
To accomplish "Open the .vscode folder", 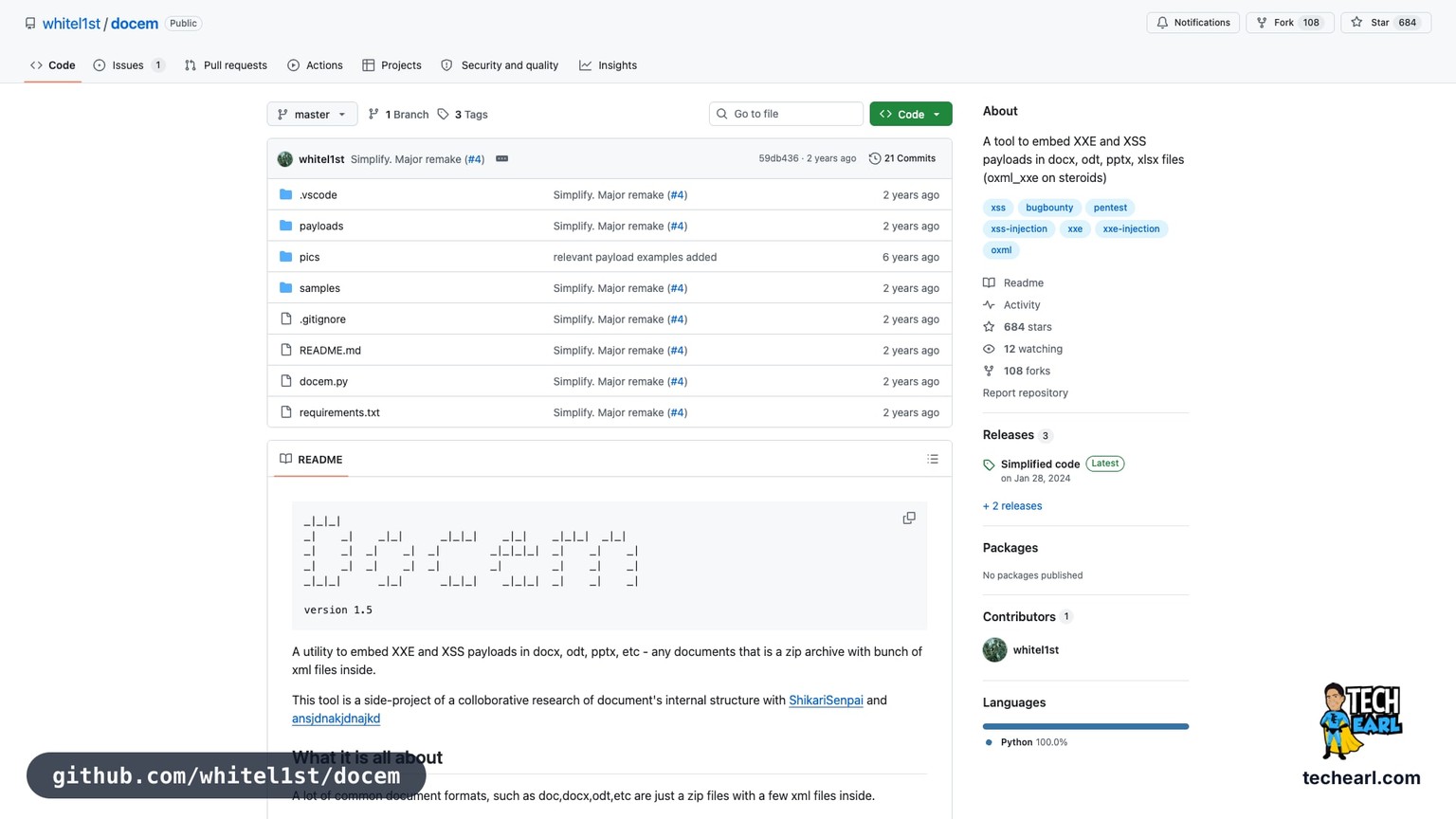I will point(318,195).
